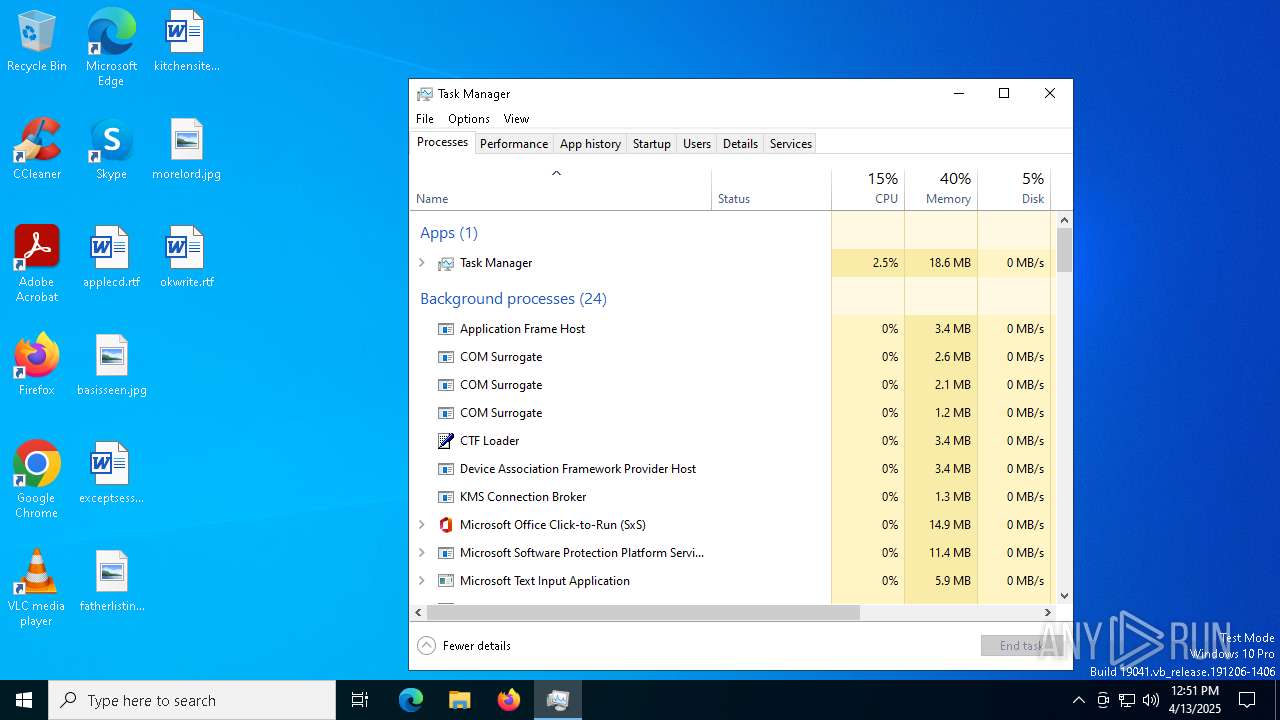
Task: Launch the Google Chrome desktop shortcut
Action: point(37,480)
